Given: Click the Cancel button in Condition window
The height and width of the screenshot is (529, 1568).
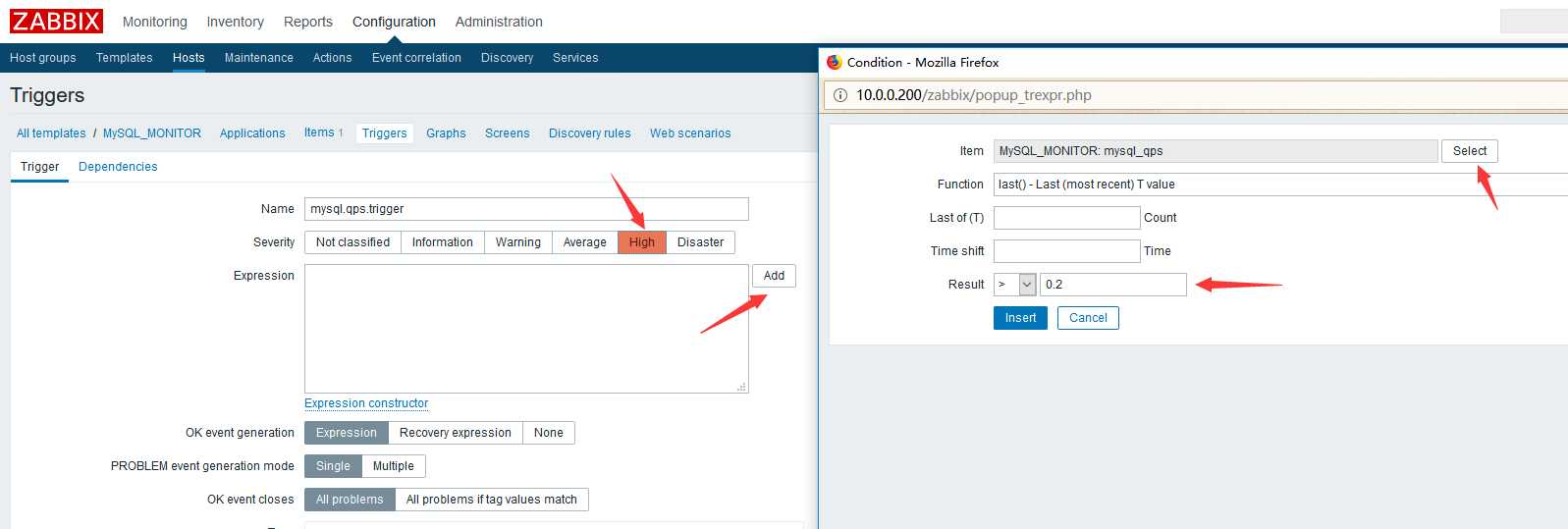Looking at the screenshot, I should tap(1088, 318).
